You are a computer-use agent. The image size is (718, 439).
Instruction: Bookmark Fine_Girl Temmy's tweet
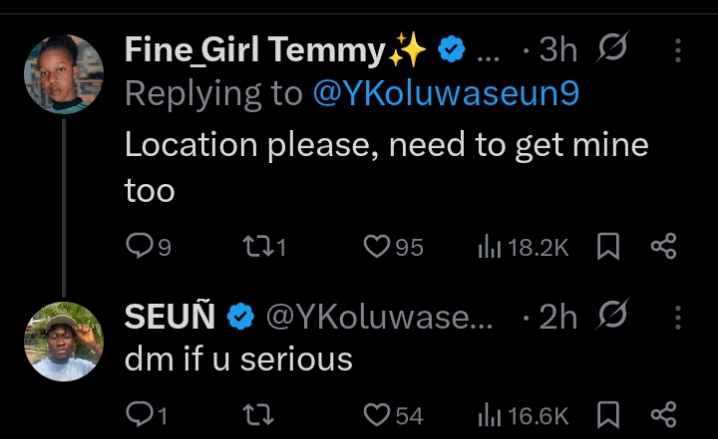point(607,246)
